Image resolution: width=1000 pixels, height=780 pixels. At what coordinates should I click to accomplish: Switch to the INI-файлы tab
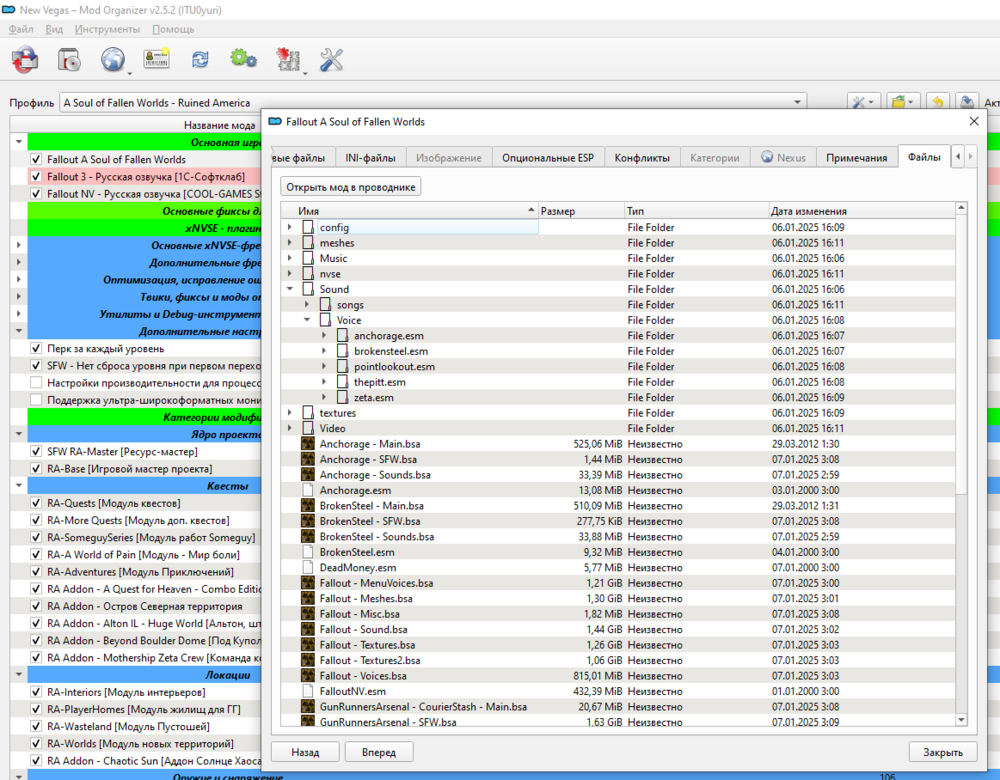370,158
